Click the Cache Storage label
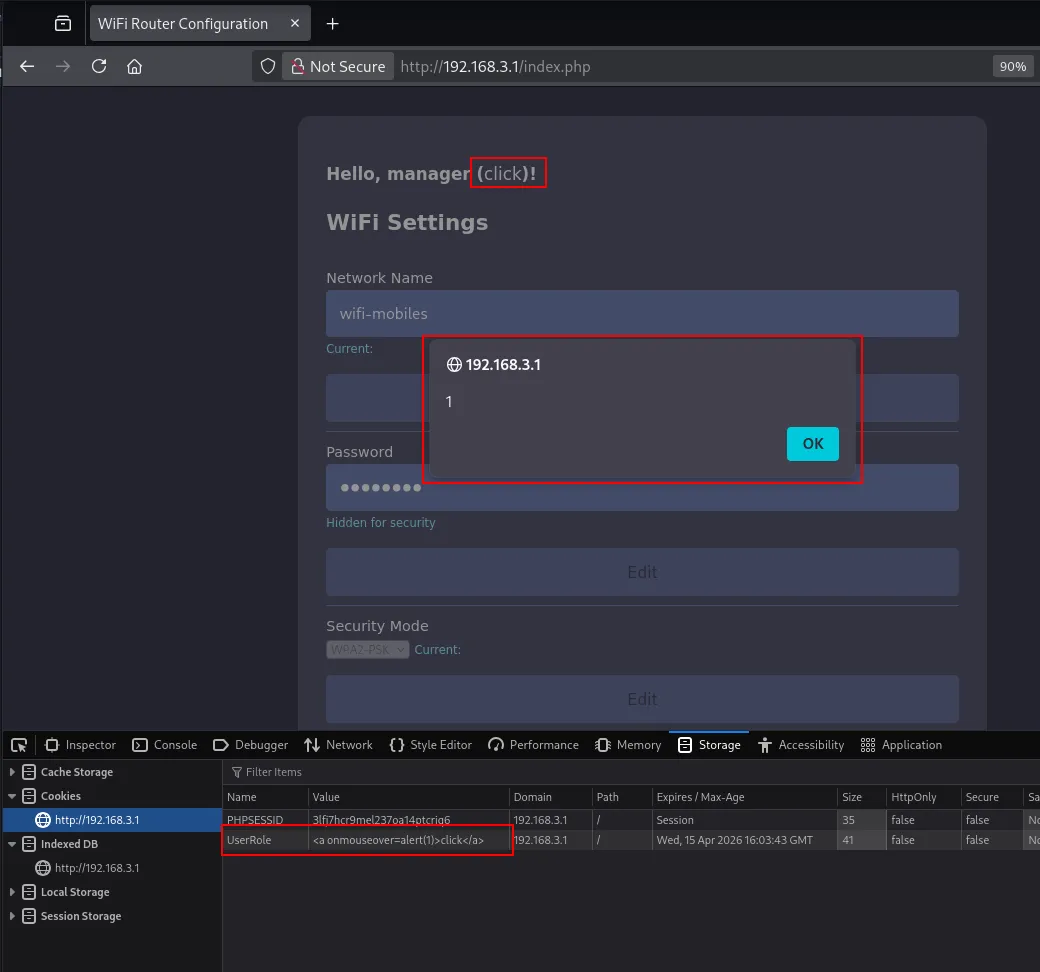1040x972 pixels. 77,772
